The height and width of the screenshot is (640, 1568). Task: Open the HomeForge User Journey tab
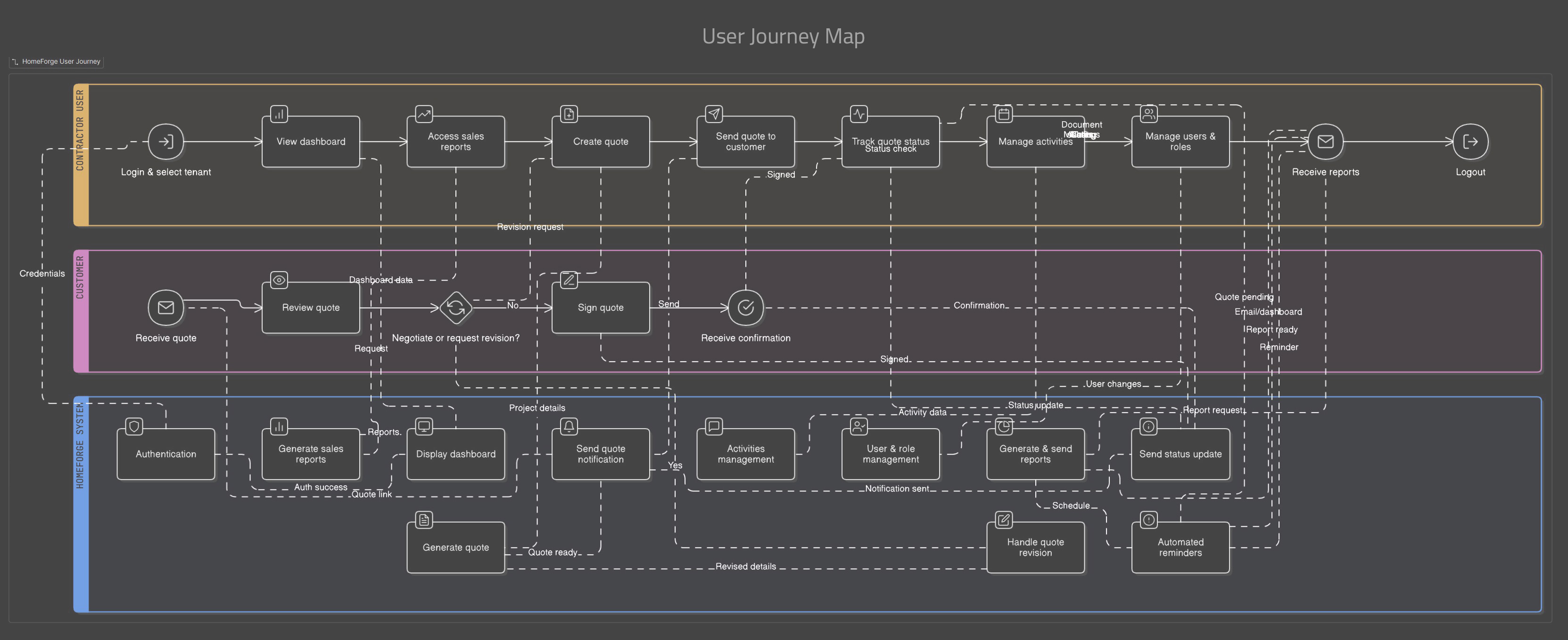coord(57,61)
